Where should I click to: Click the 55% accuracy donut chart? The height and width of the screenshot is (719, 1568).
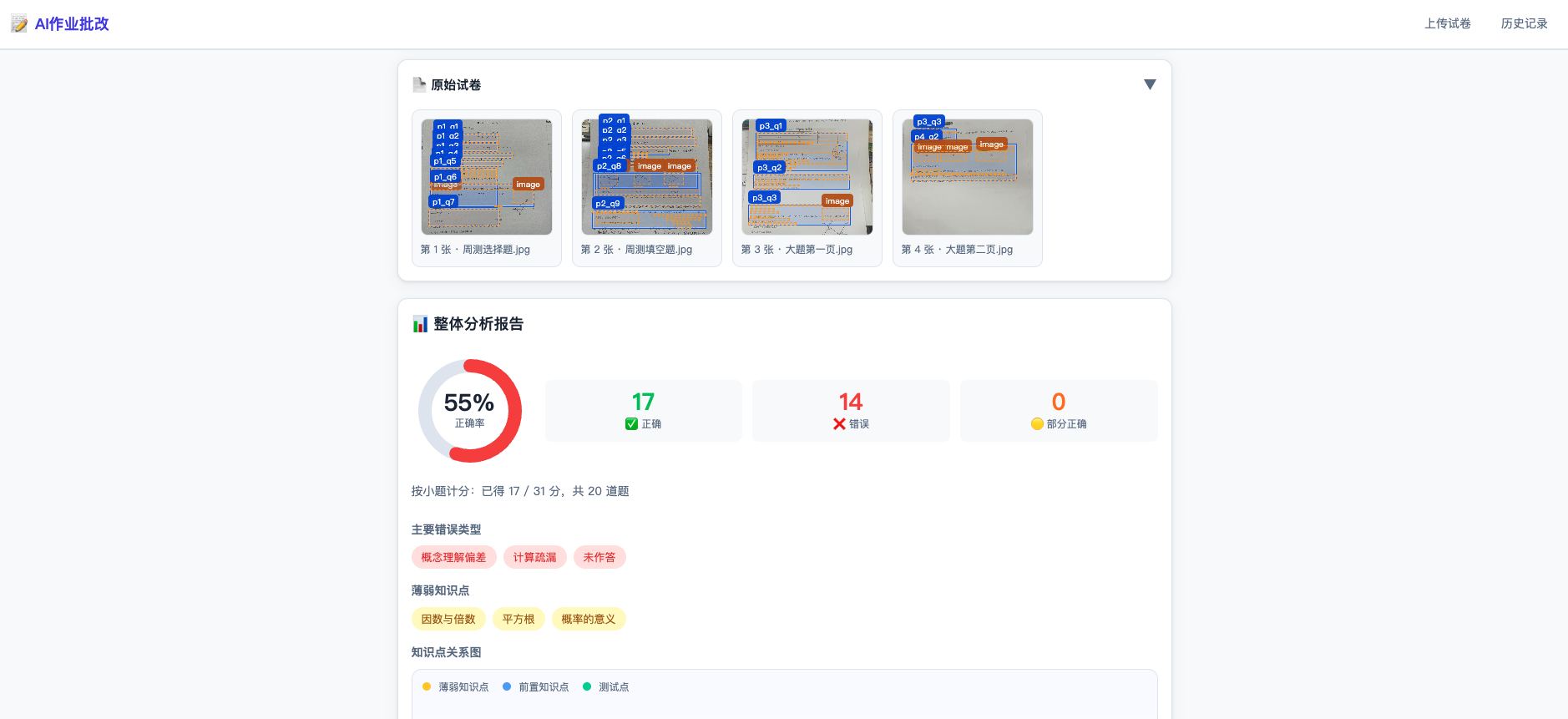[470, 411]
